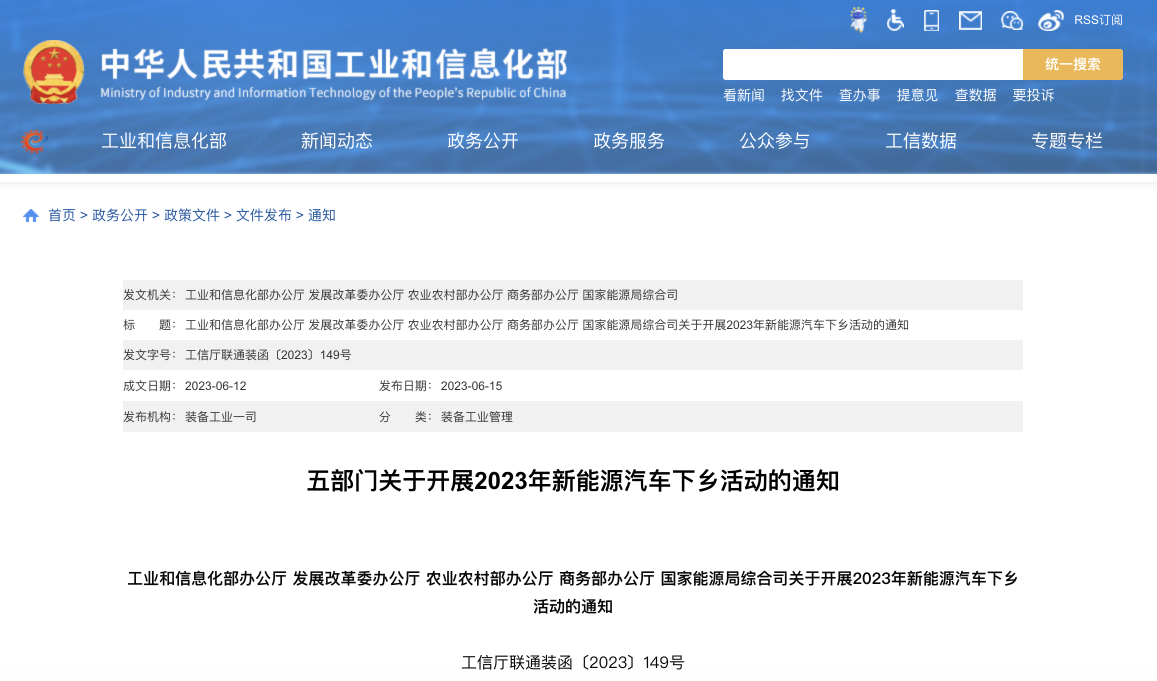Select the 提意见 search option
Screen dimensions: 1157x681
pyautogui.click(x=917, y=95)
